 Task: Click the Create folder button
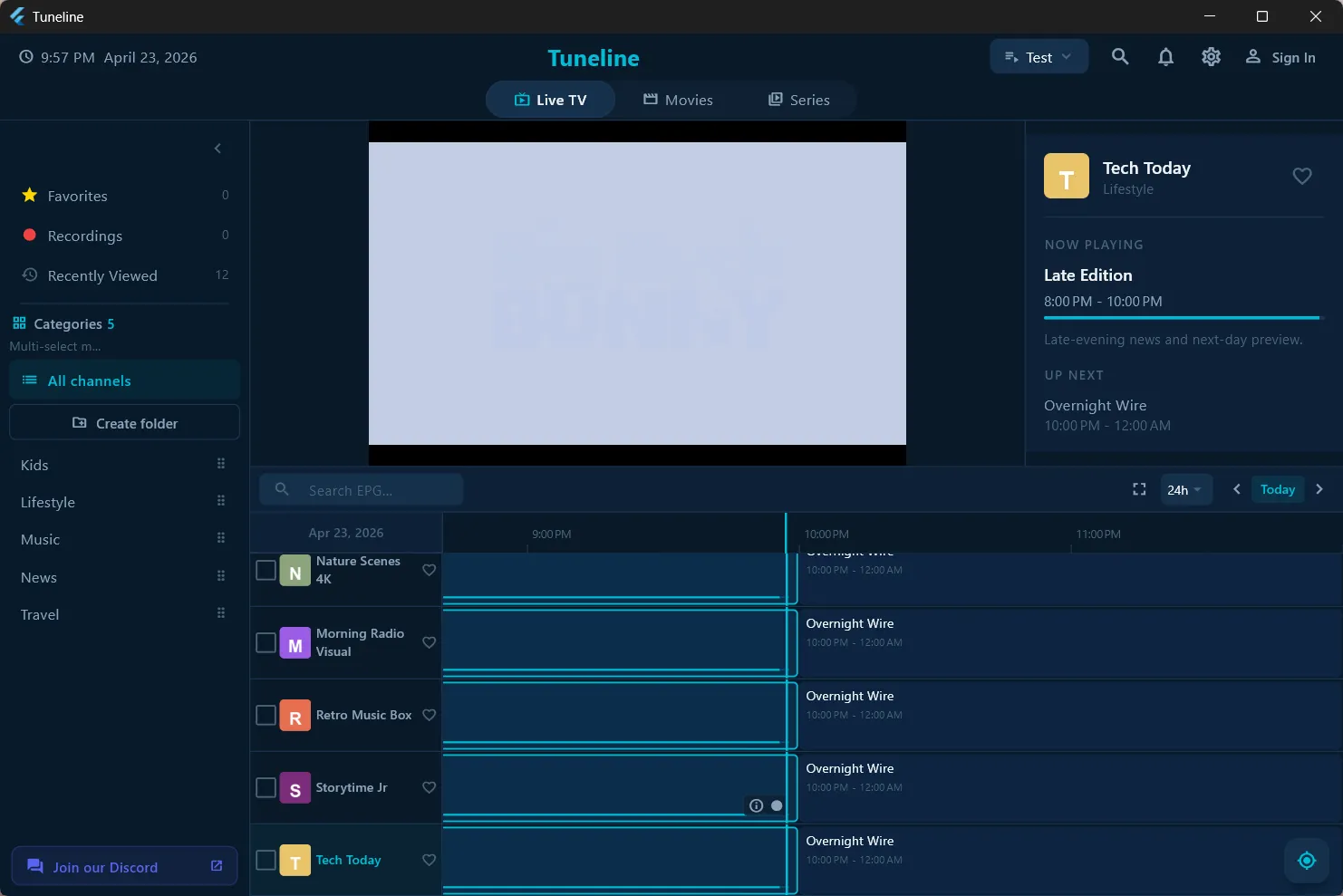(124, 423)
